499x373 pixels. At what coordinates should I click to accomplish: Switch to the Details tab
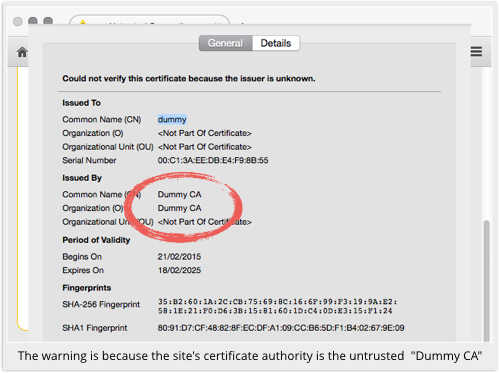(x=276, y=43)
